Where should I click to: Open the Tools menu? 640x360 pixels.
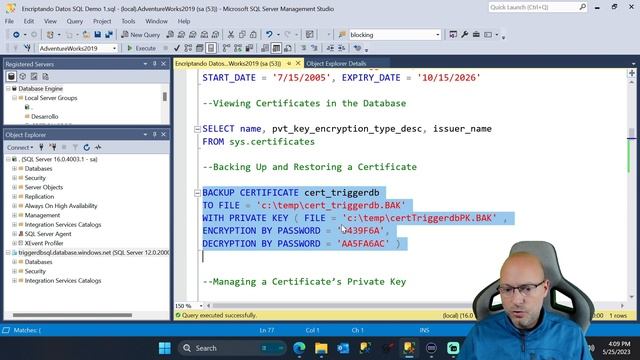pos(128,21)
